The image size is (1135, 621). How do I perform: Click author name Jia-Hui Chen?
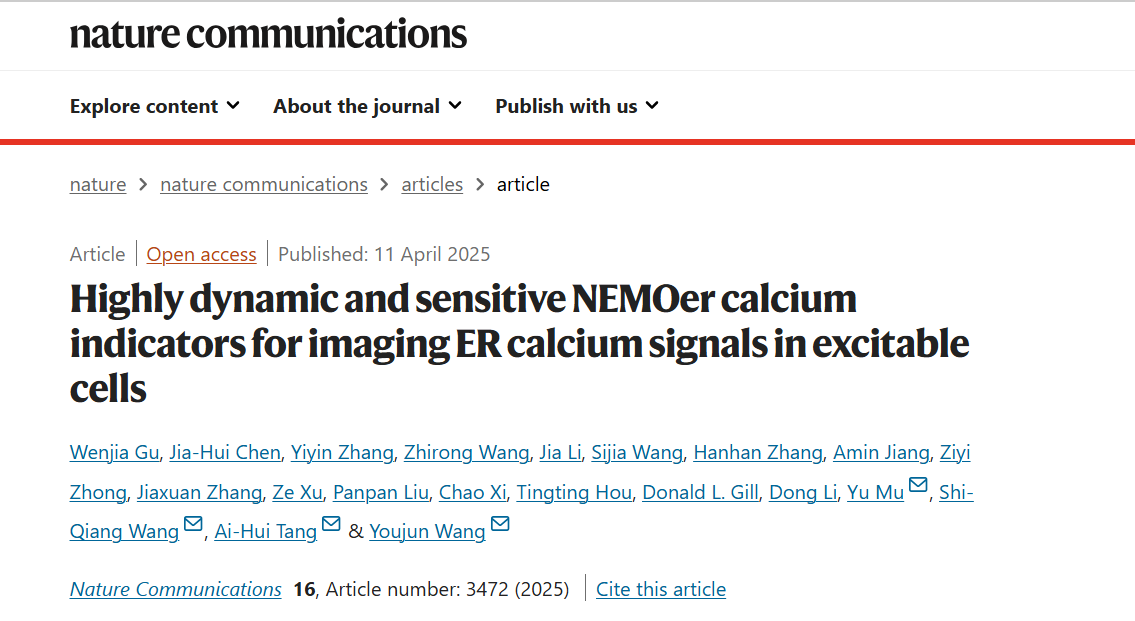click(x=224, y=452)
